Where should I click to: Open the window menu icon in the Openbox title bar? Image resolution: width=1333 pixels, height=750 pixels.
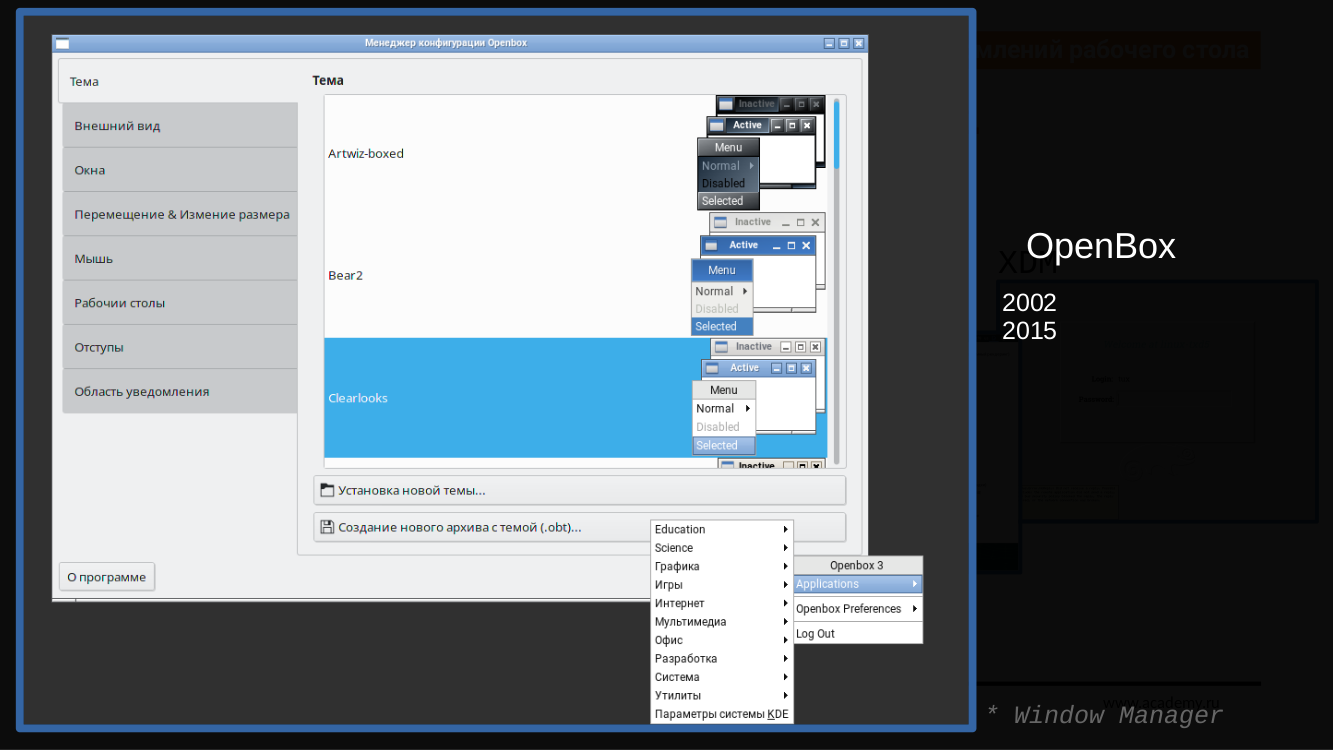coord(62,43)
